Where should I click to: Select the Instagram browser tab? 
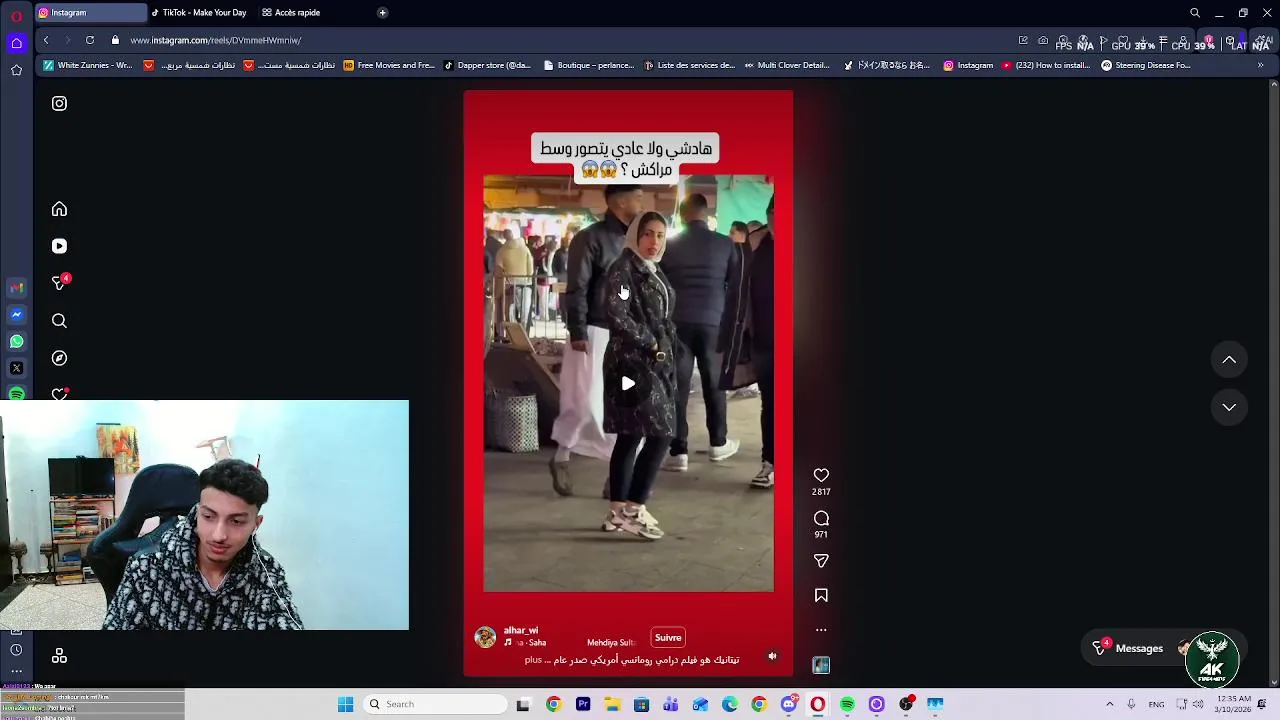point(90,13)
